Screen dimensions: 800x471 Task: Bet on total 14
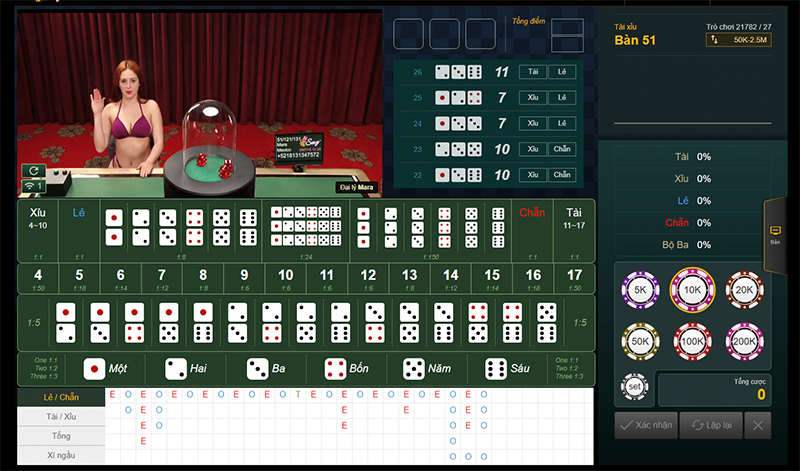tap(451, 279)
